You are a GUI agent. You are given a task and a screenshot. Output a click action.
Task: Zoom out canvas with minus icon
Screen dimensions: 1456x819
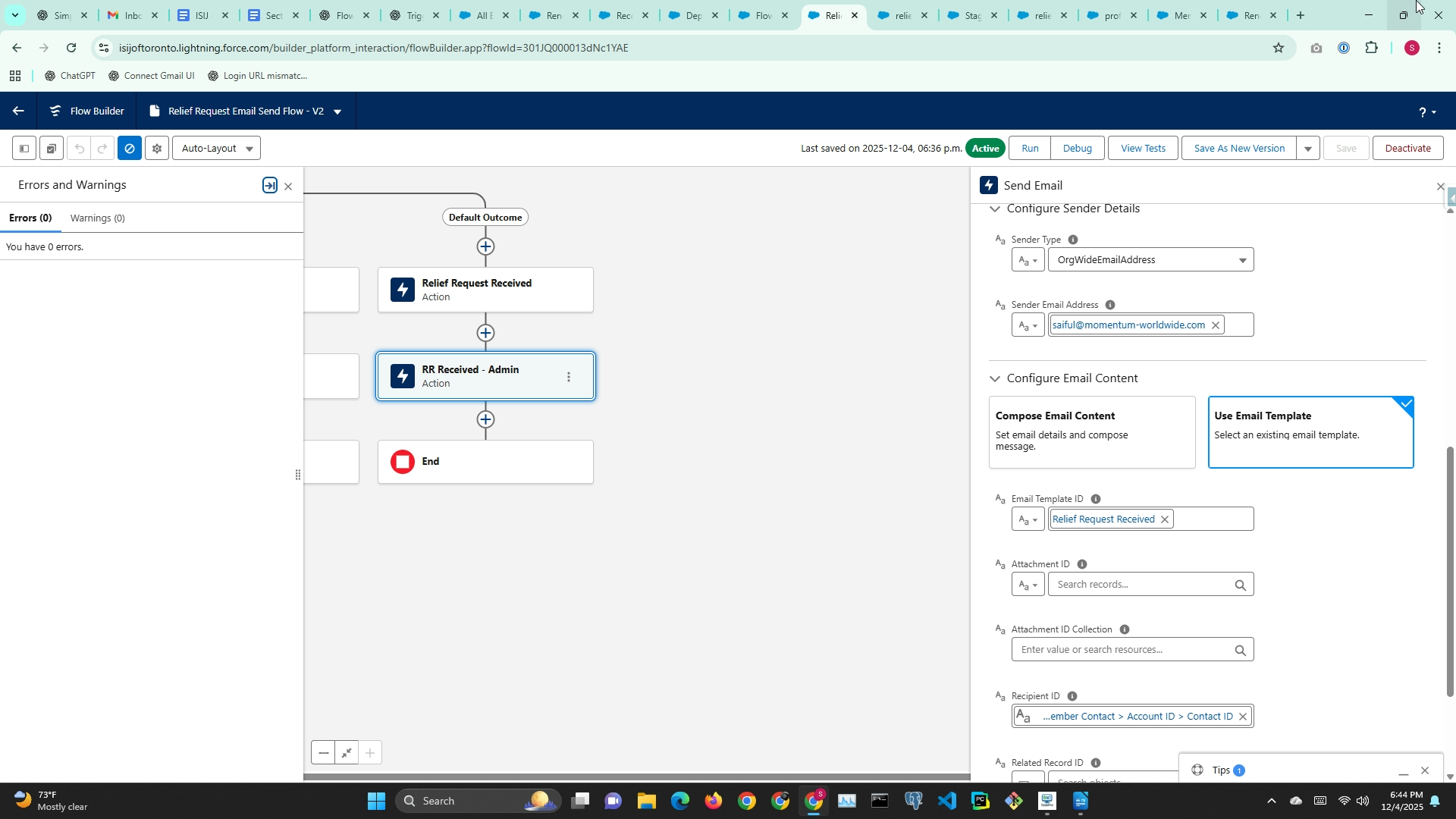324,753
